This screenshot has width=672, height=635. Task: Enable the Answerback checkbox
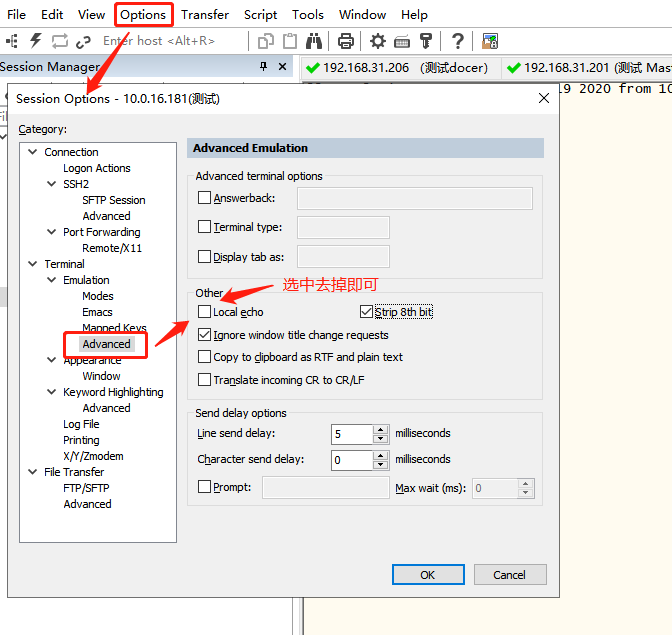[x=204, y=198]
